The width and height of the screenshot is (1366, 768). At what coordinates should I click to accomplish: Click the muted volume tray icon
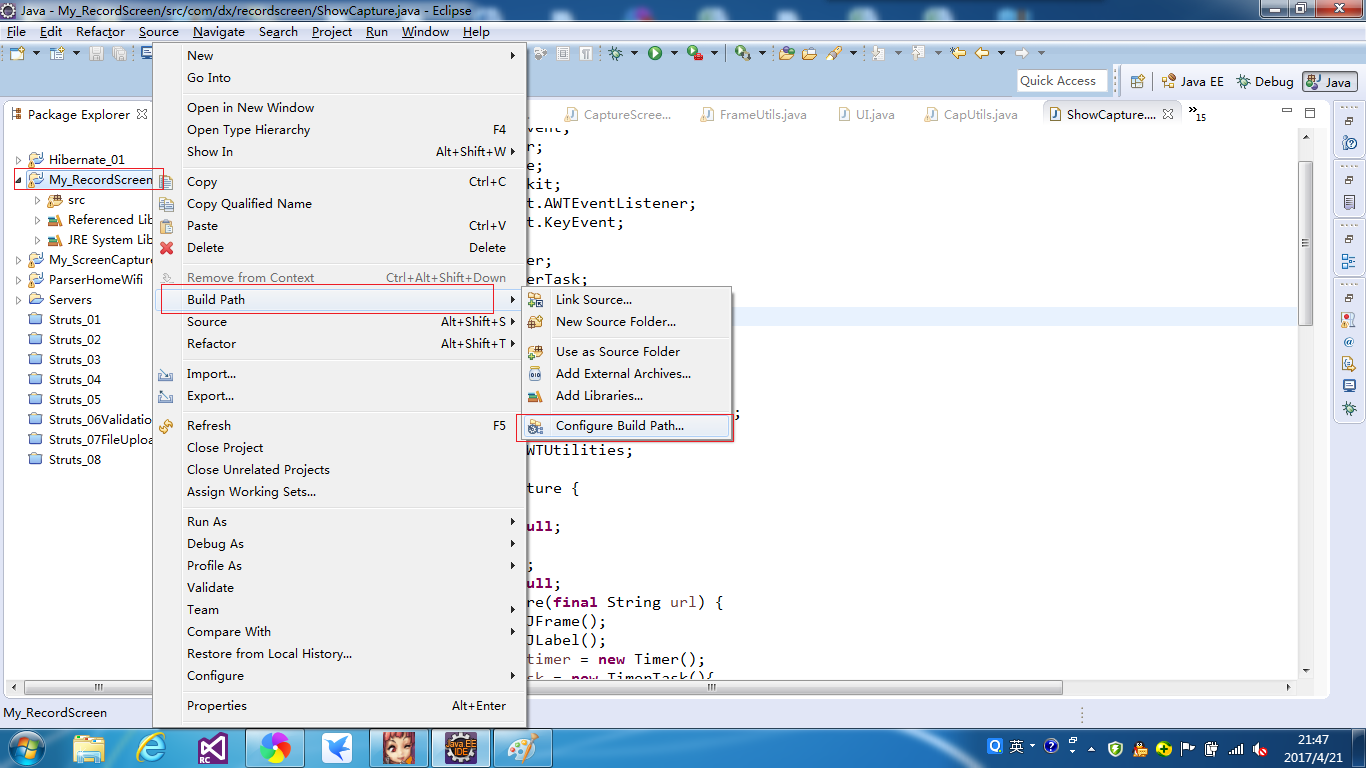pyautogui.click(x=1259, y=748)
